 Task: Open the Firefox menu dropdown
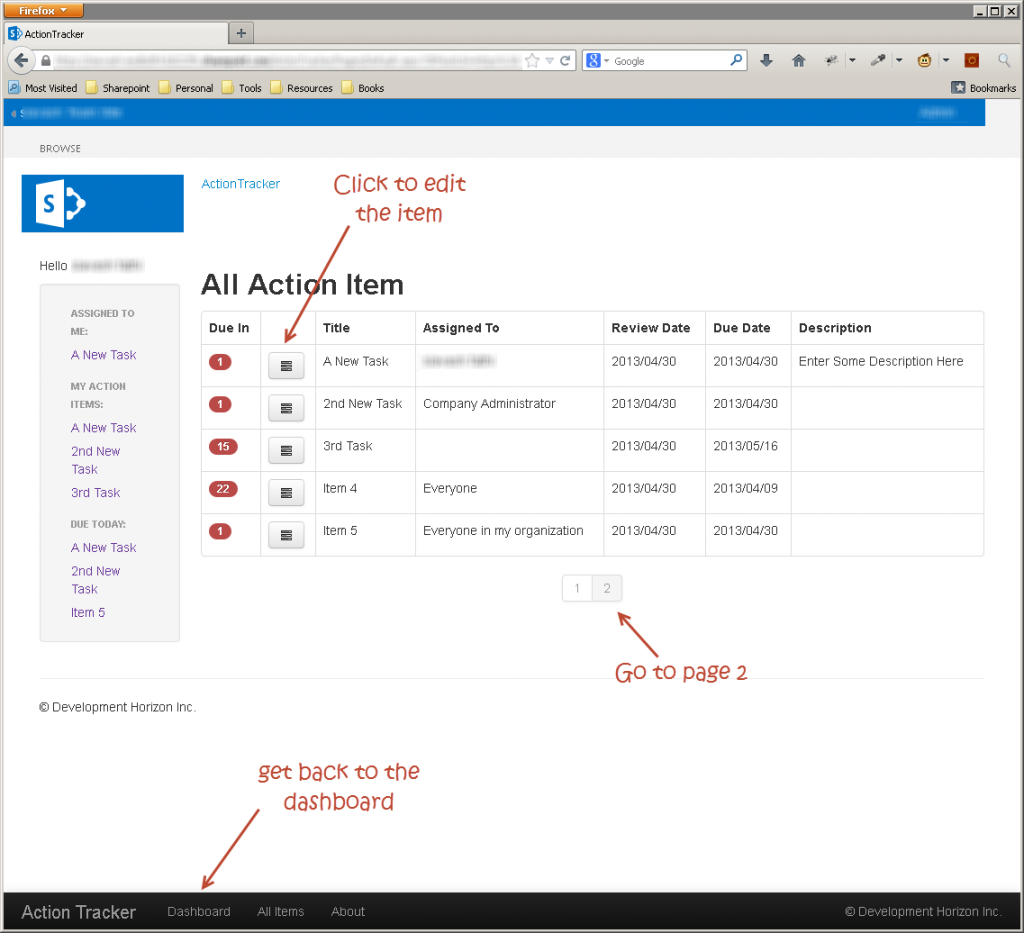click(x=43, y=10)
